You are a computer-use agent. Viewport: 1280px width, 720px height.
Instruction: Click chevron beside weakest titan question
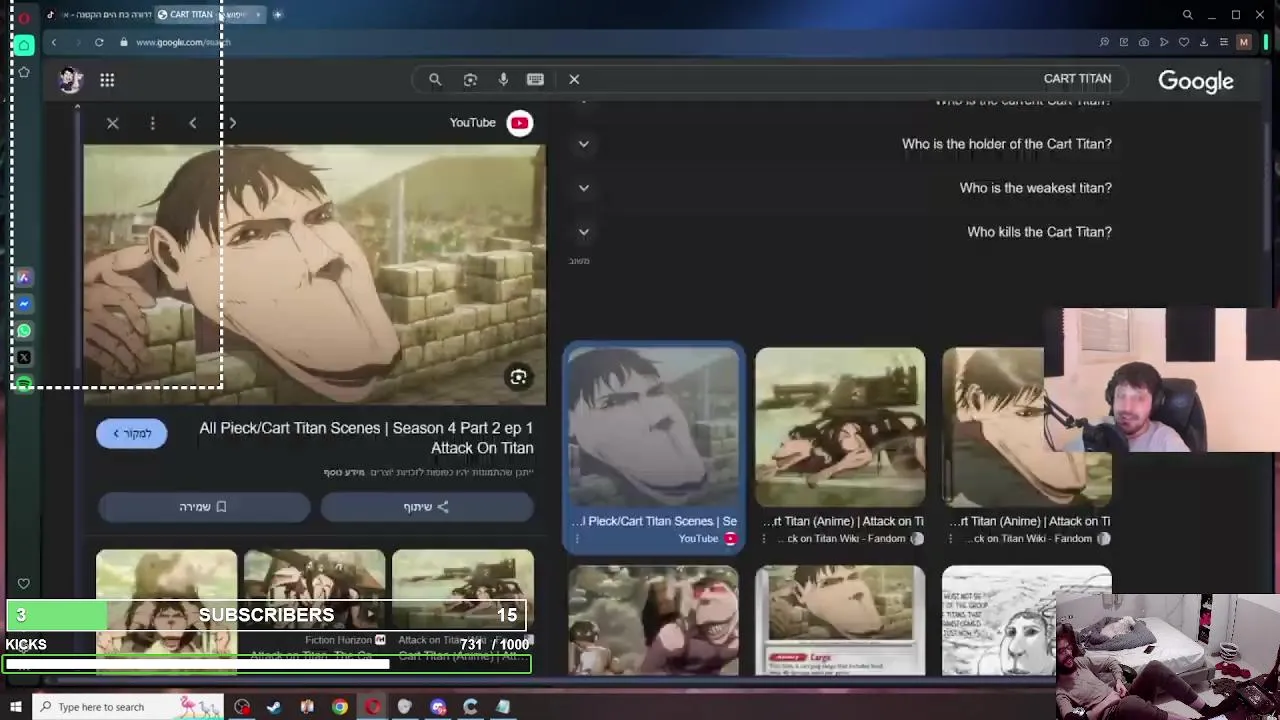tap(583, 188)
